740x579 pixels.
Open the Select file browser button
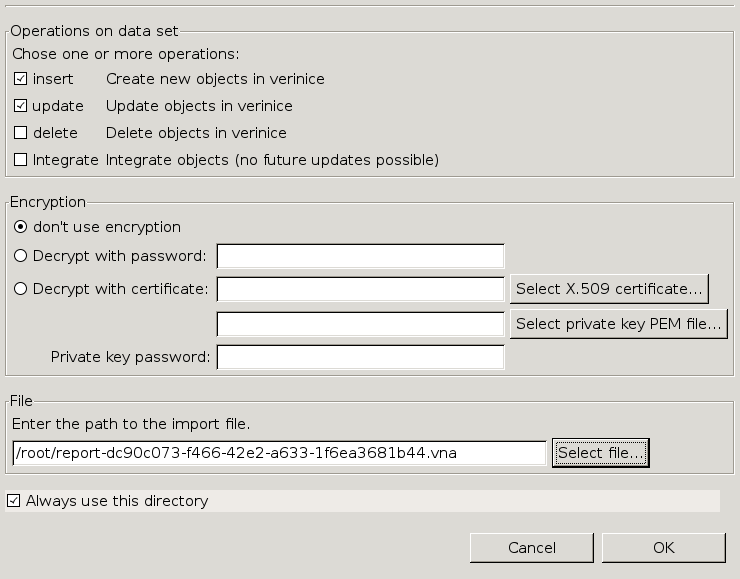click(601, 453)
